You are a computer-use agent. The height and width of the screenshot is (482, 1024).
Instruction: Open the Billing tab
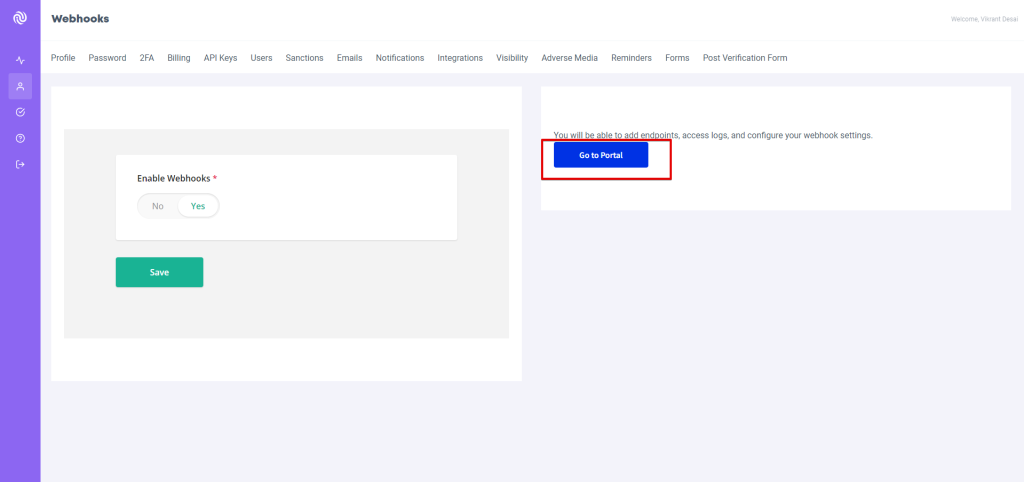pos(179,58)
